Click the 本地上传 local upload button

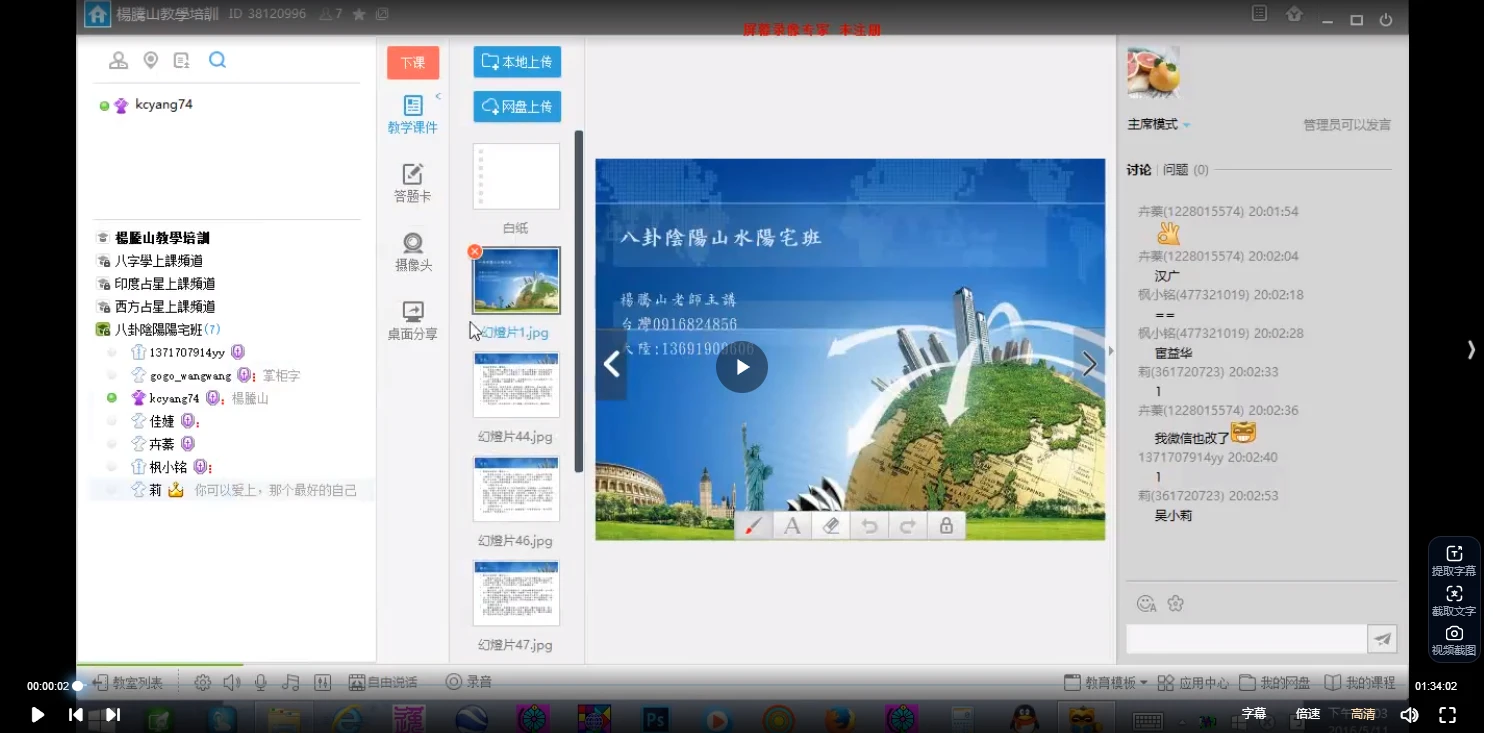[x=517, y=61]
